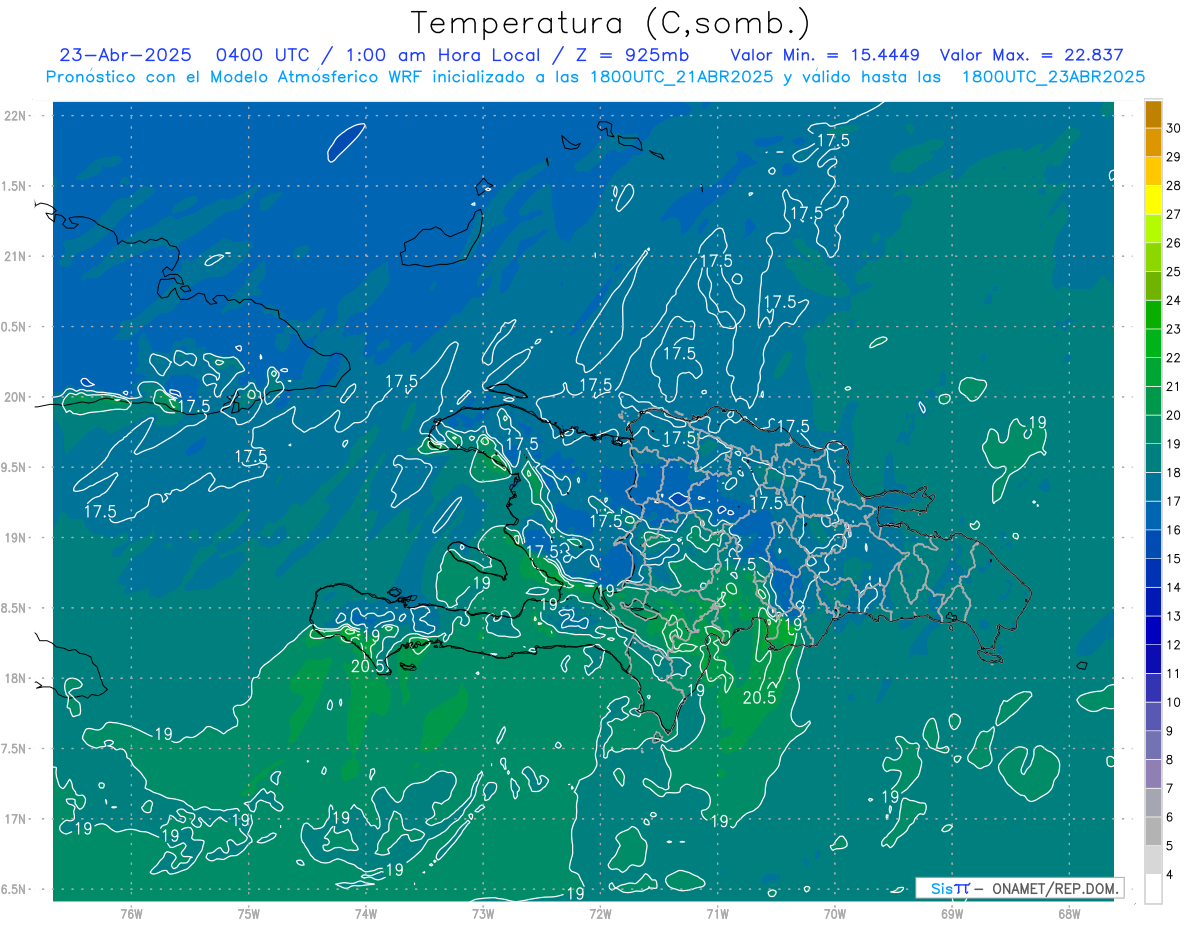
Task: Click the 22N latitude axis label
Action: (16, 115)
